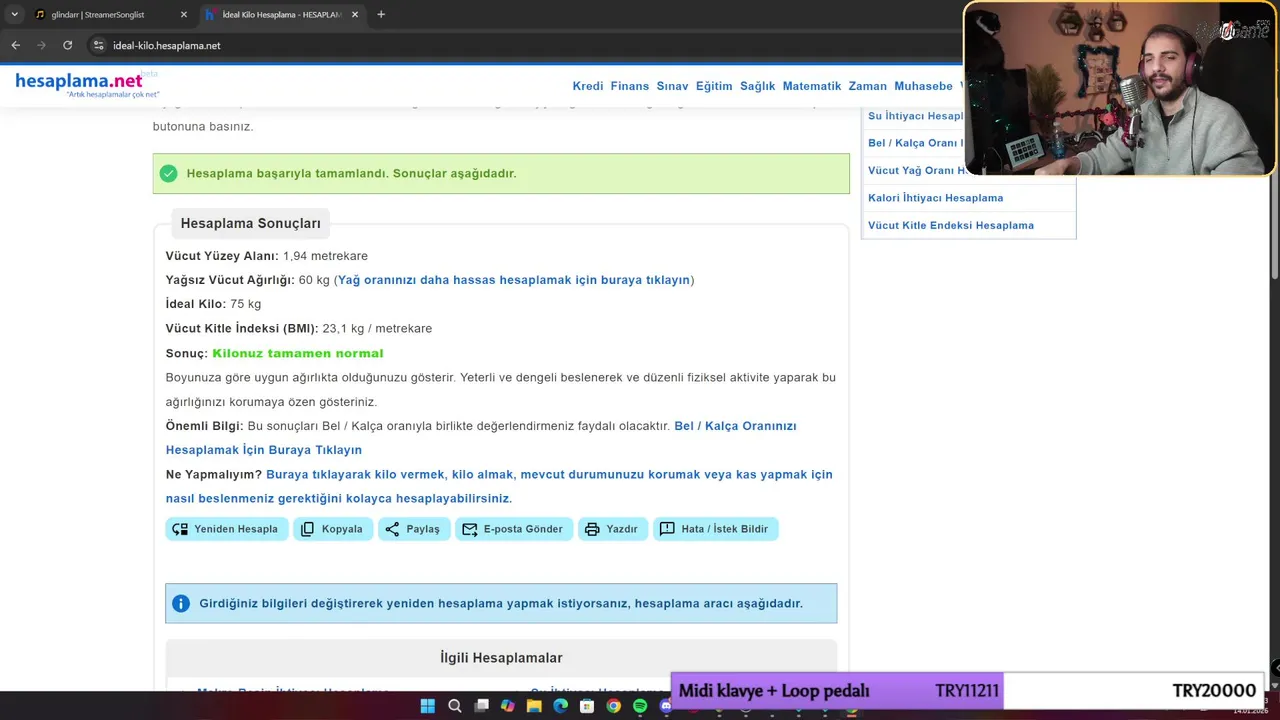Click the streamer webcam overlay
The width and height of the screenshot is (1280, 720).
point(1119,89)
